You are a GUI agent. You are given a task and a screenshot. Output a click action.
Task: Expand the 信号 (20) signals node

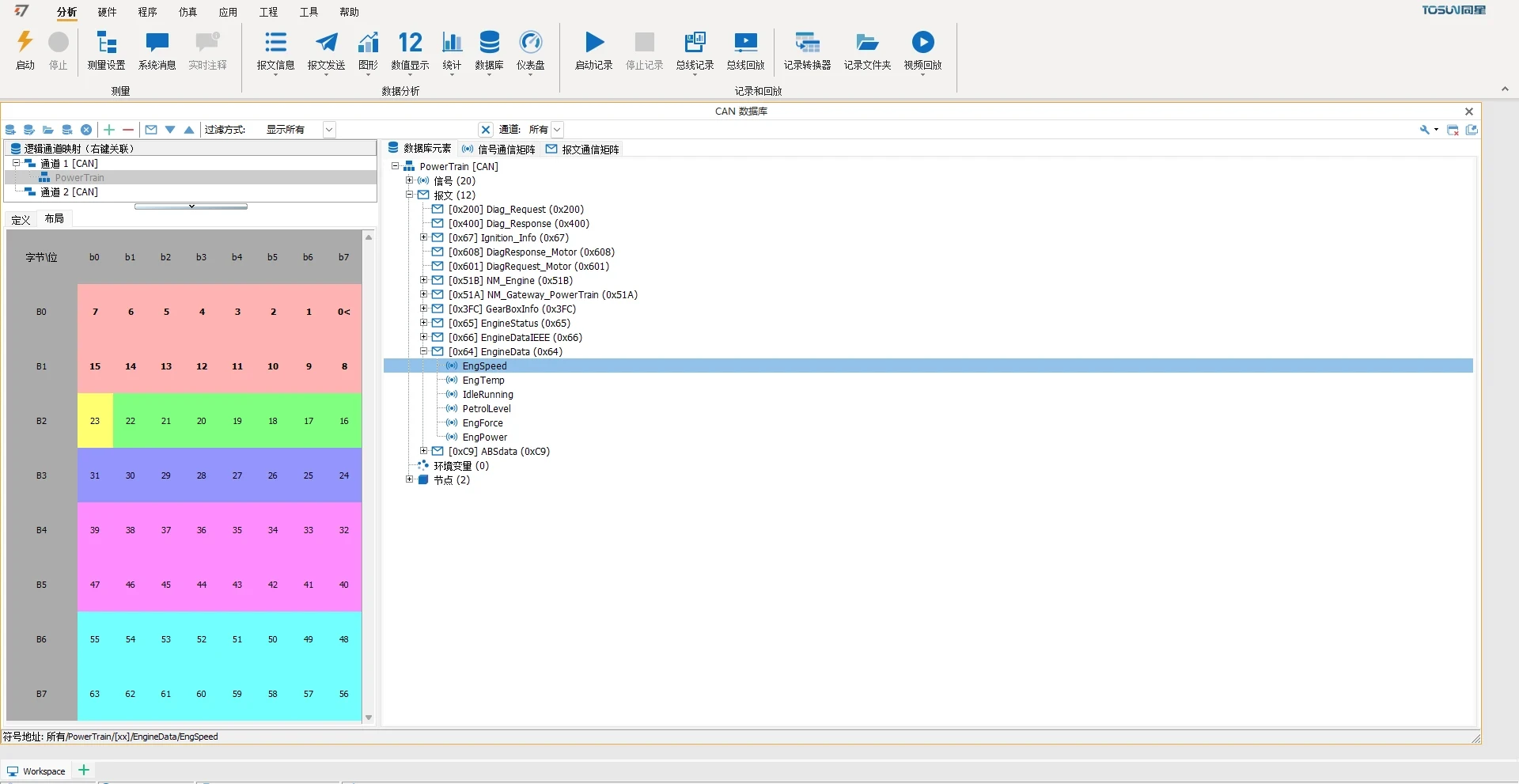[x=410, y=181]
